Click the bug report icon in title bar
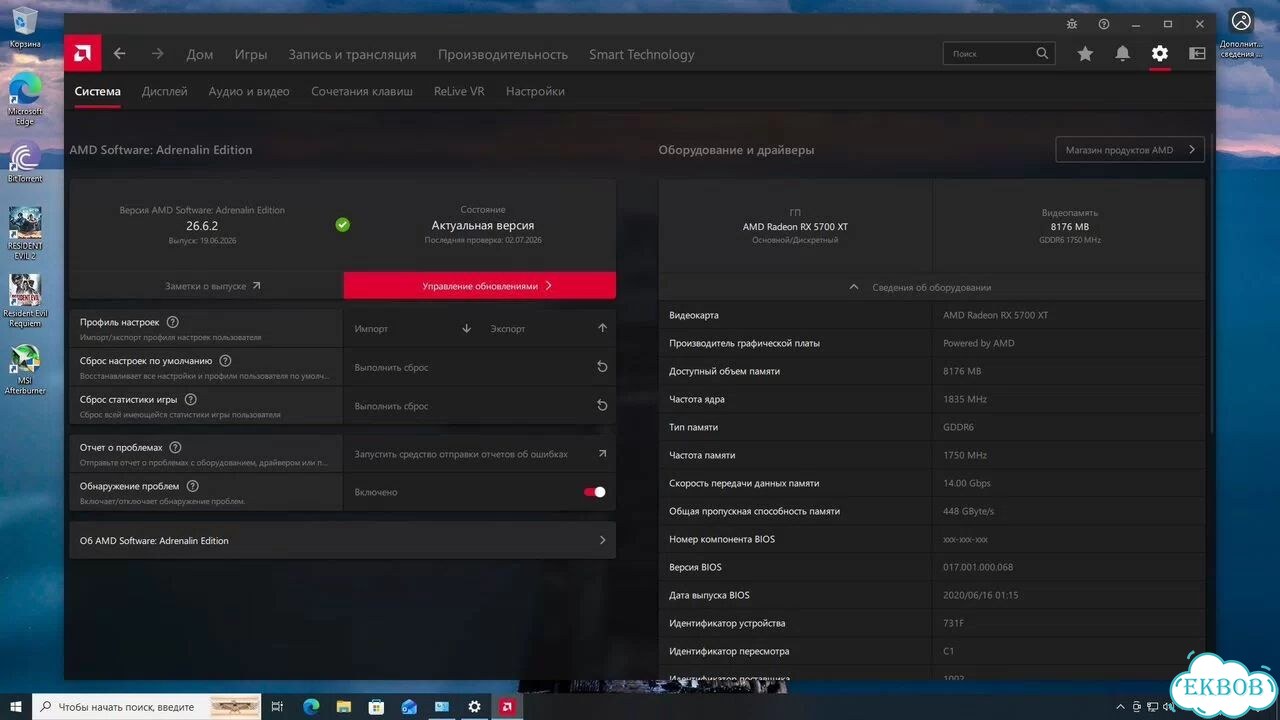This screenshot has width=1280, height=720. click(x=1072, y=24)
